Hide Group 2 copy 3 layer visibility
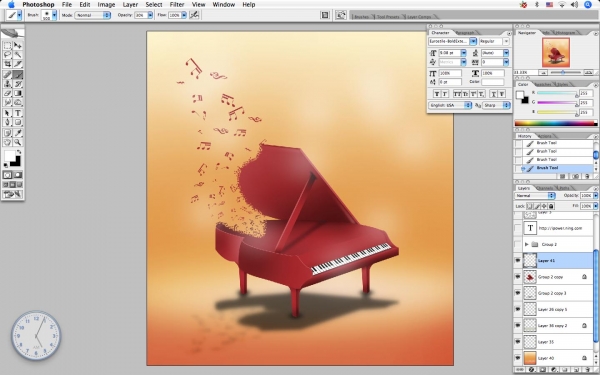The image size is (600, 375). 518,293
